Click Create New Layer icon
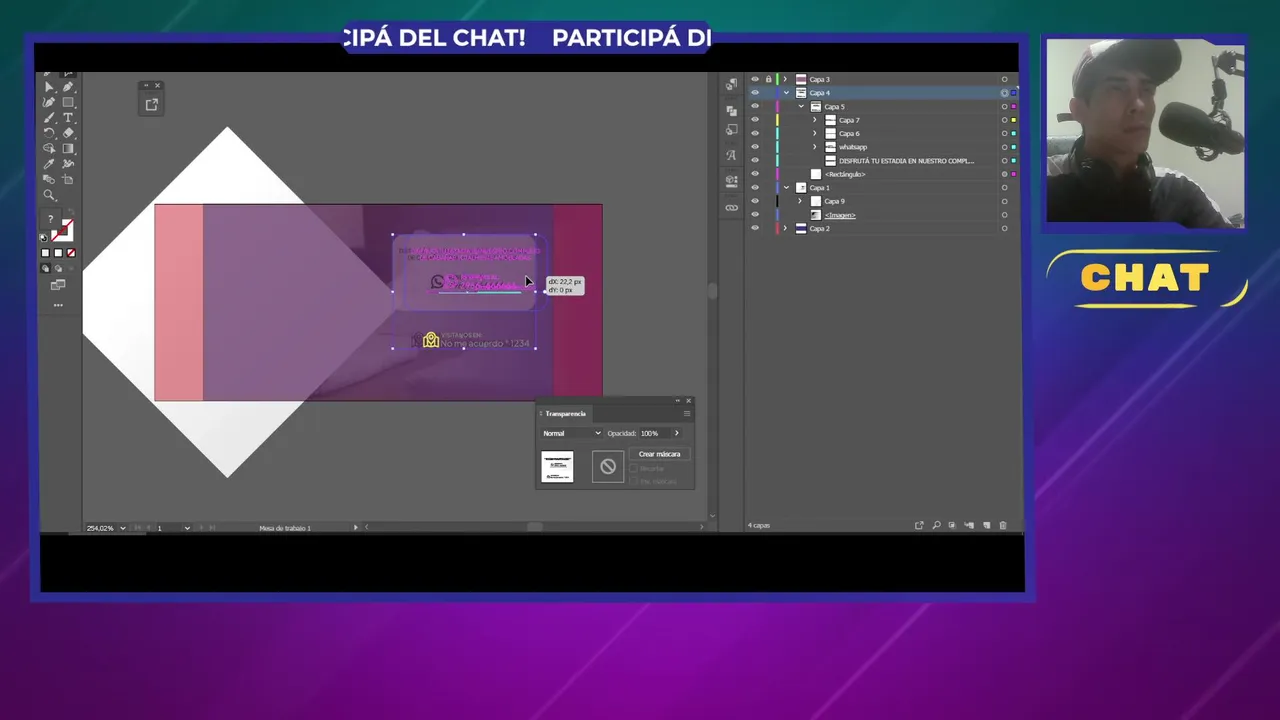The height and width of the screenshot is (720, 1280). point(987,525)
